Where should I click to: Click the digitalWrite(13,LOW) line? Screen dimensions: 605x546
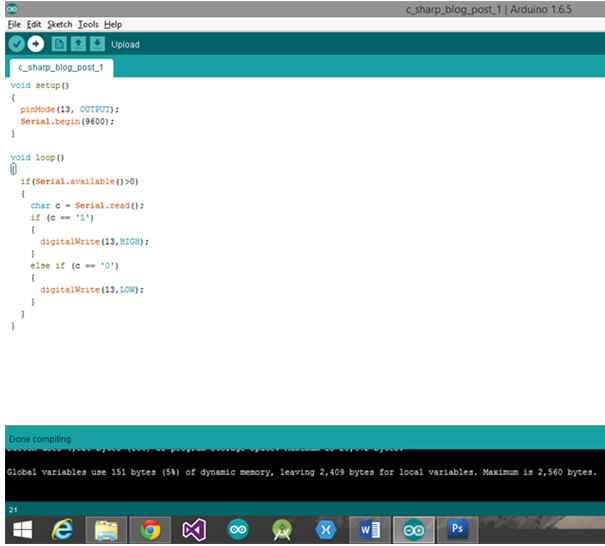coord(92,290)
